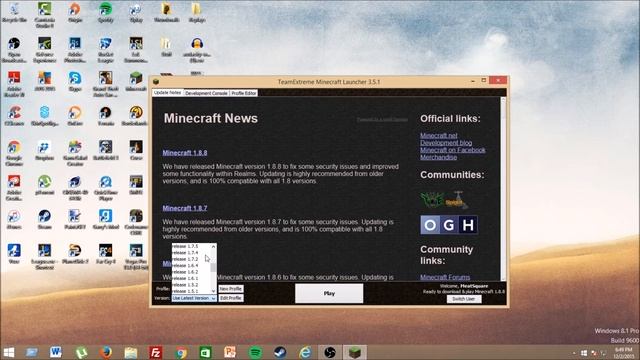Click version list scroll-up arrow
This screenshot has width=640, height=360.
[213, 247]
